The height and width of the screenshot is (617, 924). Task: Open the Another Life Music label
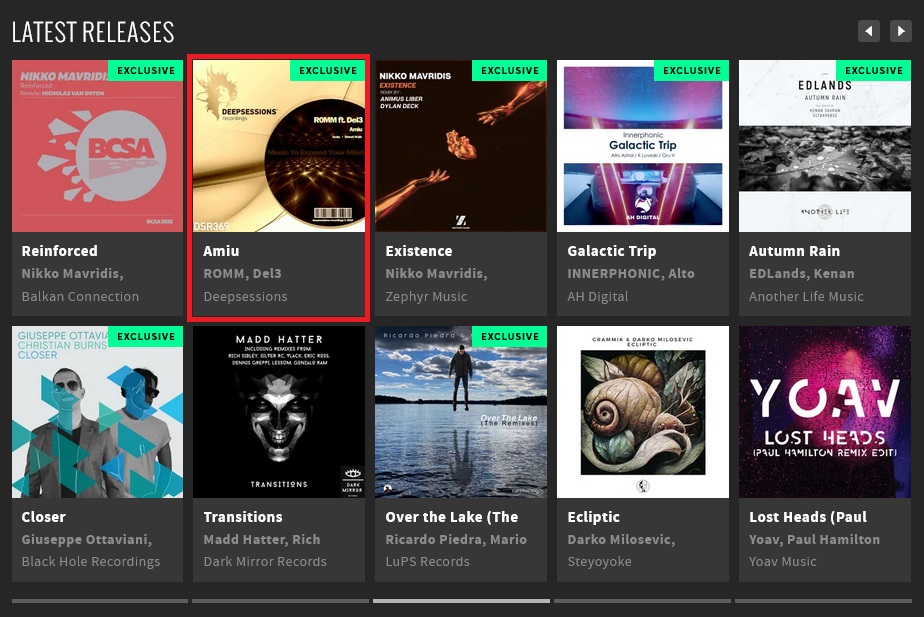click(806, 296)
